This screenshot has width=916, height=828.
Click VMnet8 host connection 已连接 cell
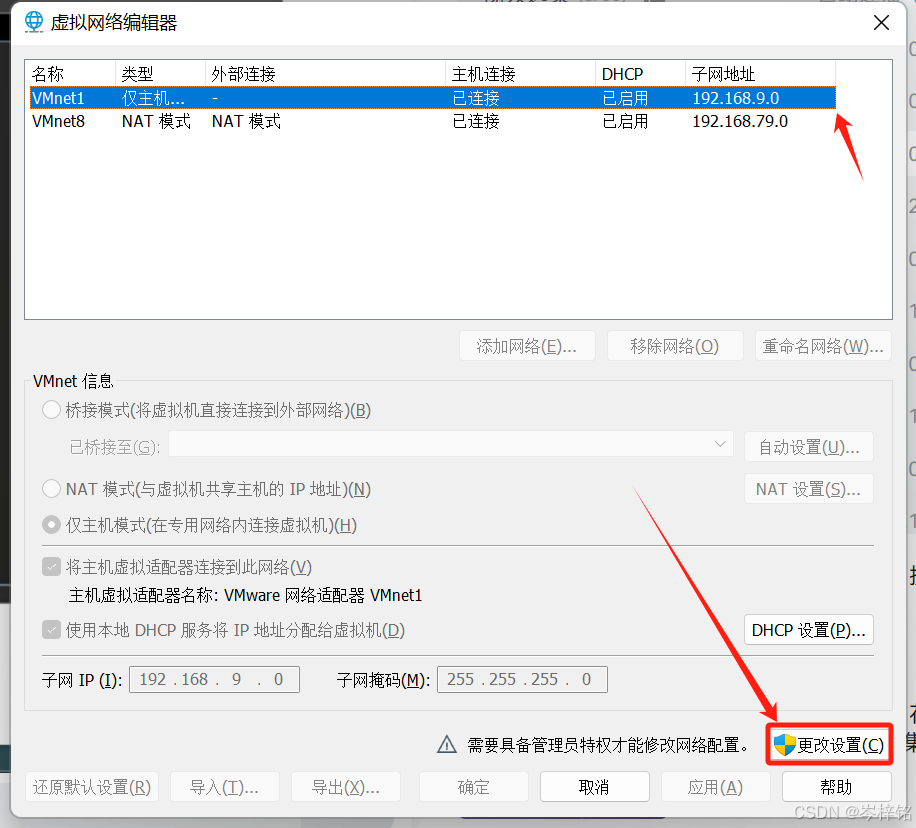coord(476,122)
